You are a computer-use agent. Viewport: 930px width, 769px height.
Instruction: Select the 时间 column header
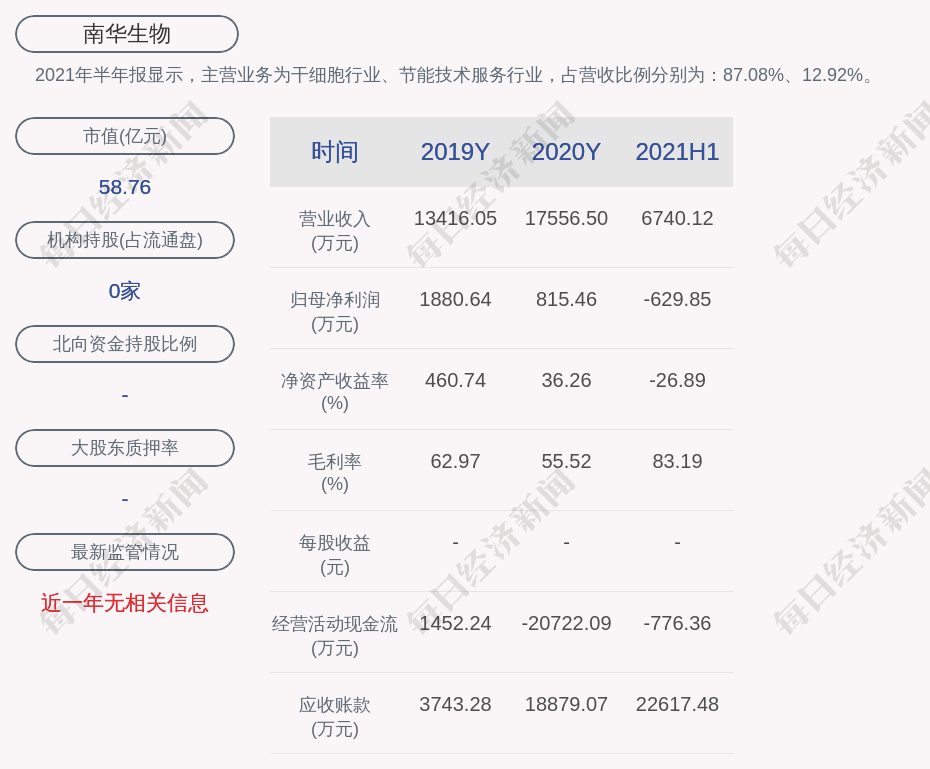[x=334, y=152]
